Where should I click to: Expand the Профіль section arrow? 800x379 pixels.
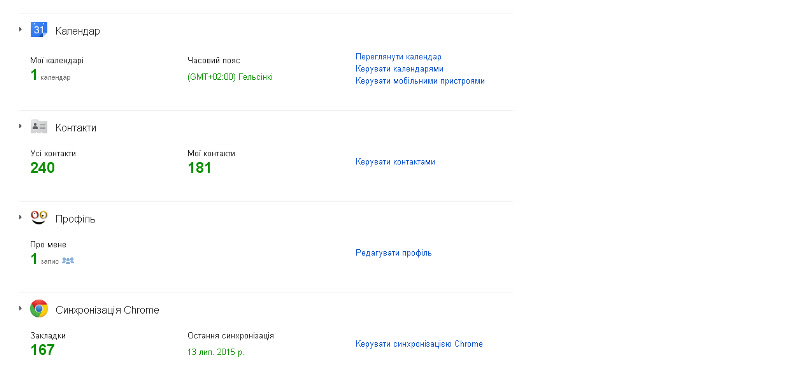click(20, 217)
